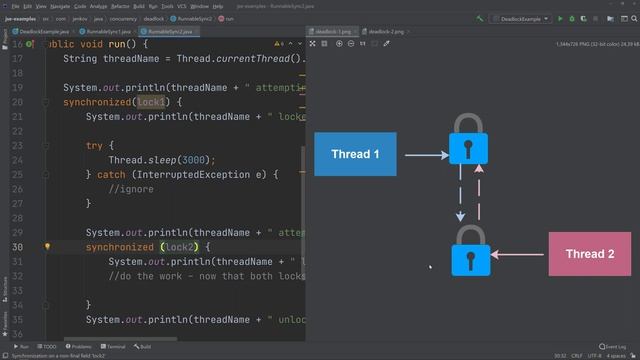This screenshot has width=640, height=360.
Task: Open the Terminal tool window
Action: click(x=113, y=347)
